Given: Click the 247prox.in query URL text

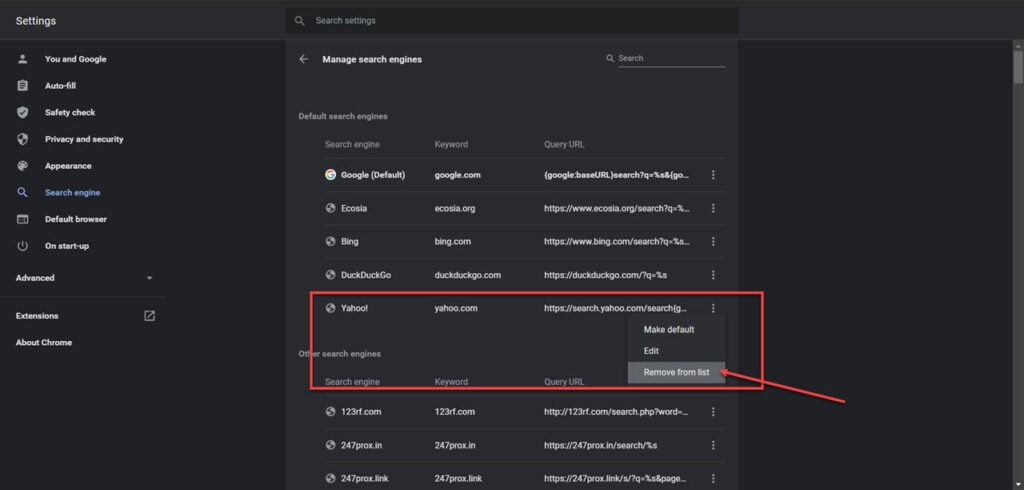Looking at the screenshot, I should tap(600, 445).
